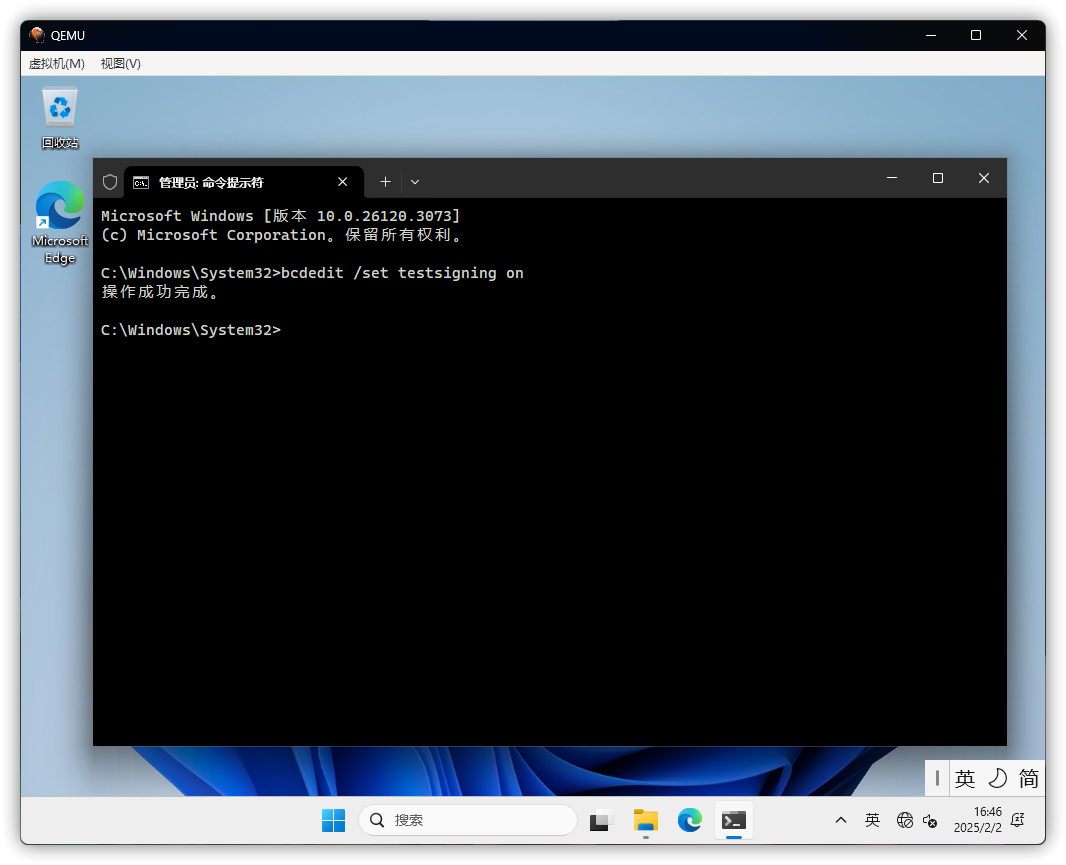
Task: Open the notification bell in the taskbar
Action: pyautogui.click(x=1018, y=820)
